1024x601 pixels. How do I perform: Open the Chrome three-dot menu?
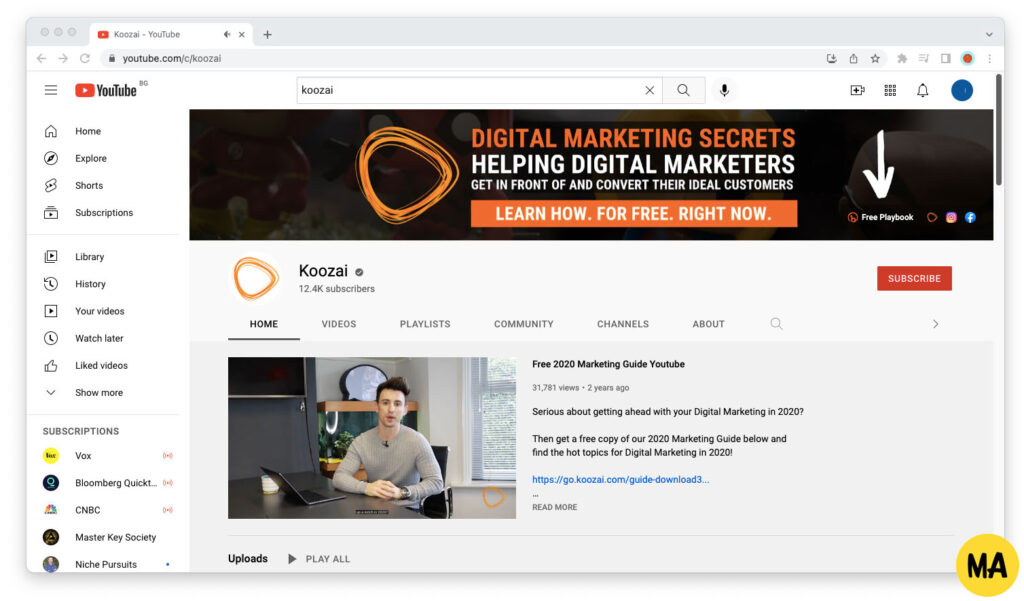(990, 59)
